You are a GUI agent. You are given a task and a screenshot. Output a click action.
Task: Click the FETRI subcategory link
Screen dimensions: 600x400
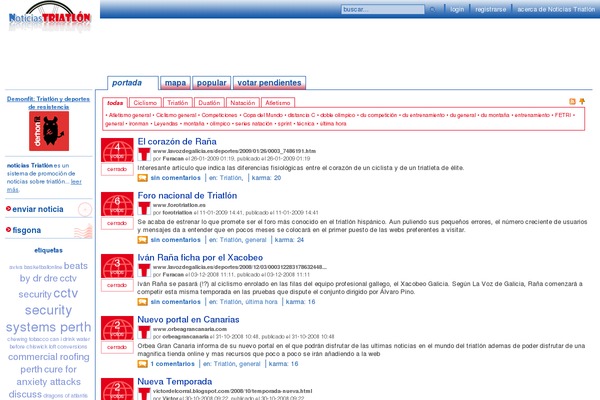pyautogui.click(x=562, y=115)
